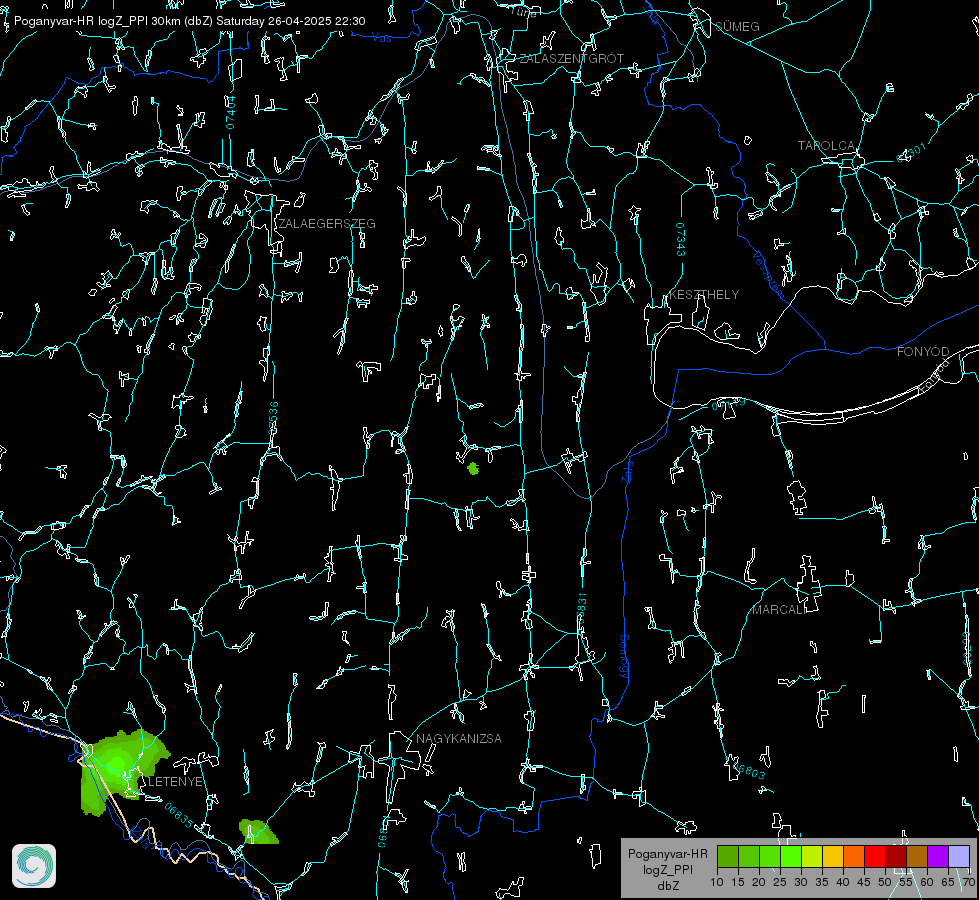Select the 20-25 dBZ green swatch

770,856
